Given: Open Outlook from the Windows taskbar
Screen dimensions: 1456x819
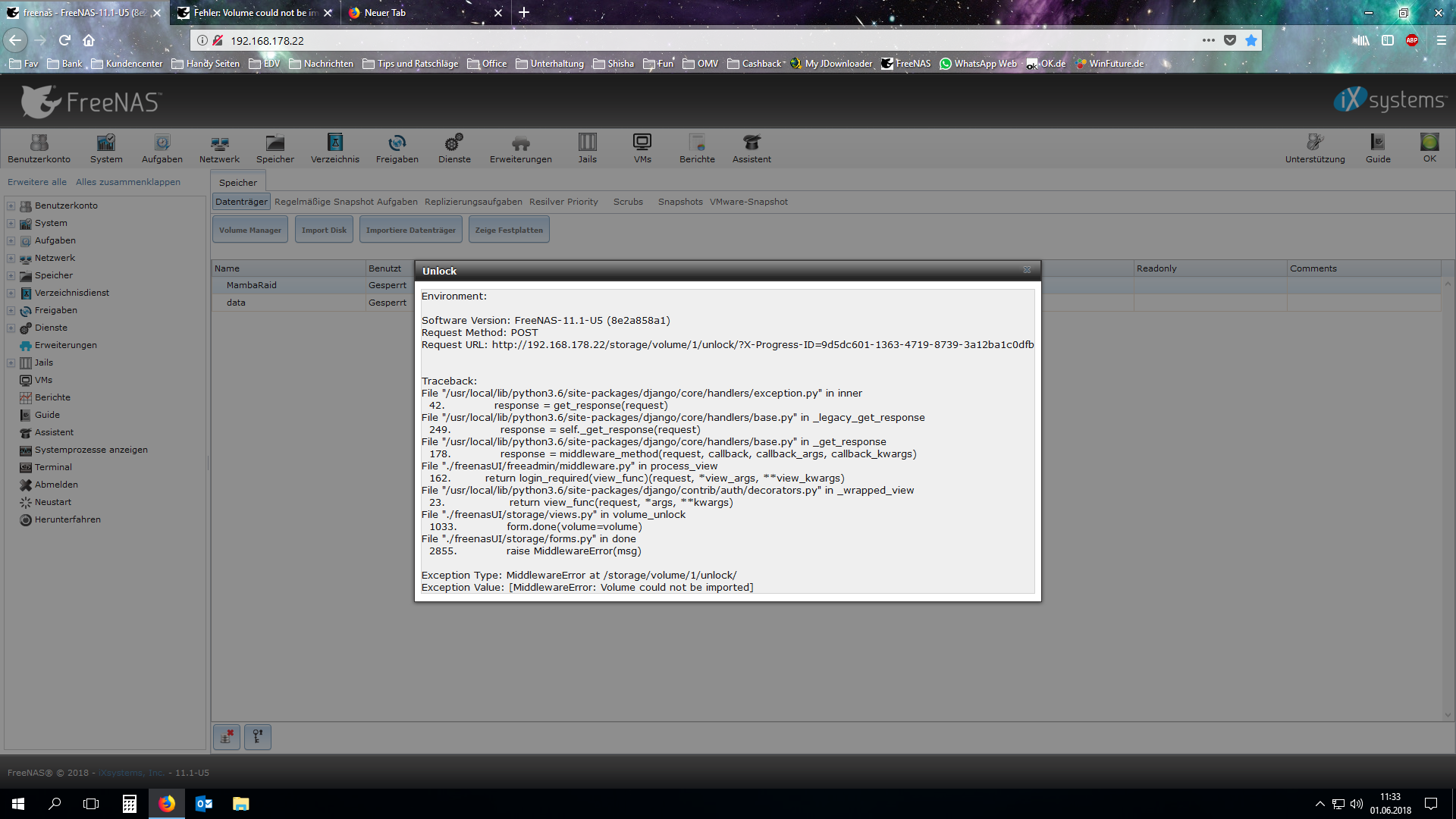Looking at the screenshot, I should tap(204, 804).
